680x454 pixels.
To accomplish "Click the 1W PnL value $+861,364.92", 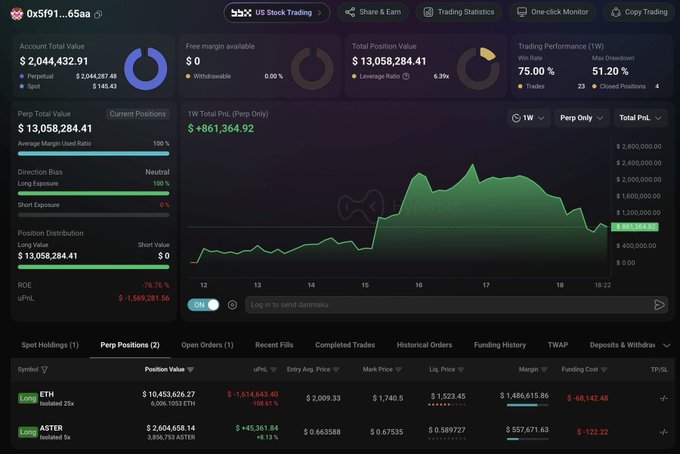I will click(221, 128).
